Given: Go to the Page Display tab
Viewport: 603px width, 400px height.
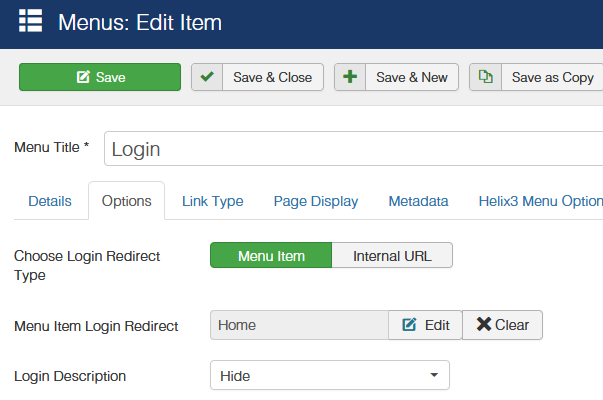Looking at the screenshot, I should (316, 201).
